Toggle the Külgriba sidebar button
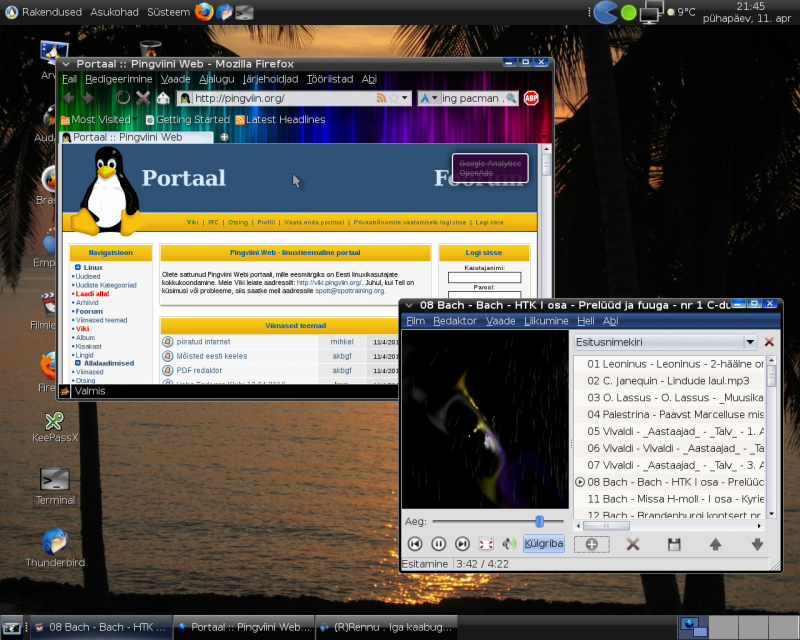 tap(544, 544)
